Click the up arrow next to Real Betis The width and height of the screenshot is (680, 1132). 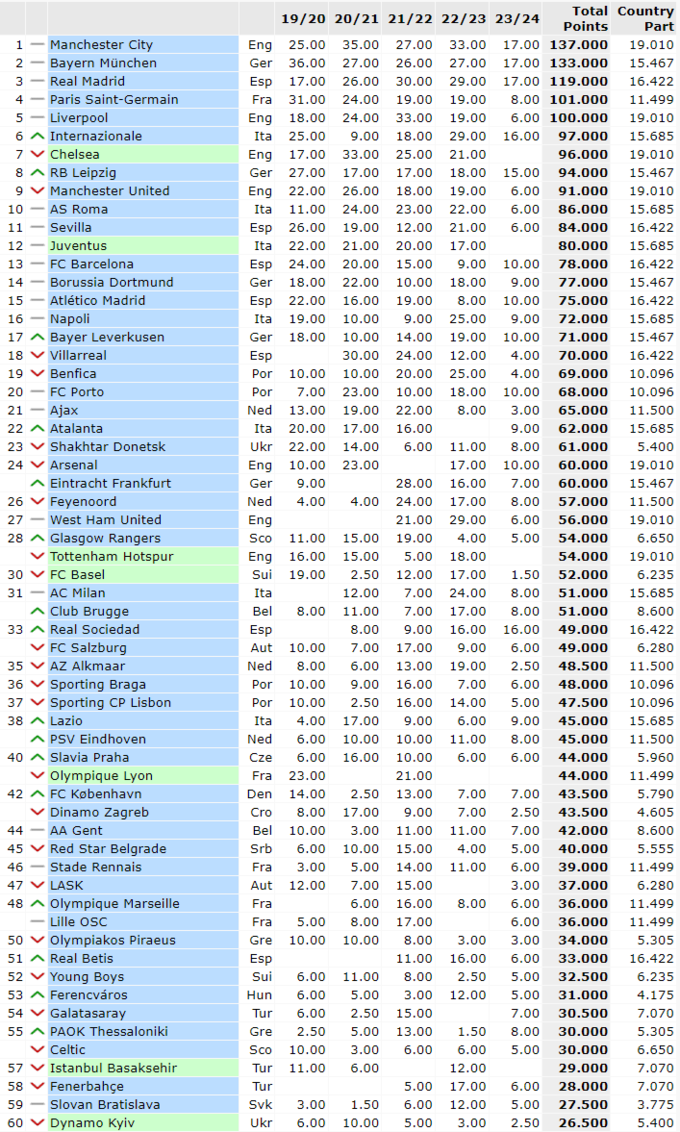(x=37, y=958)
